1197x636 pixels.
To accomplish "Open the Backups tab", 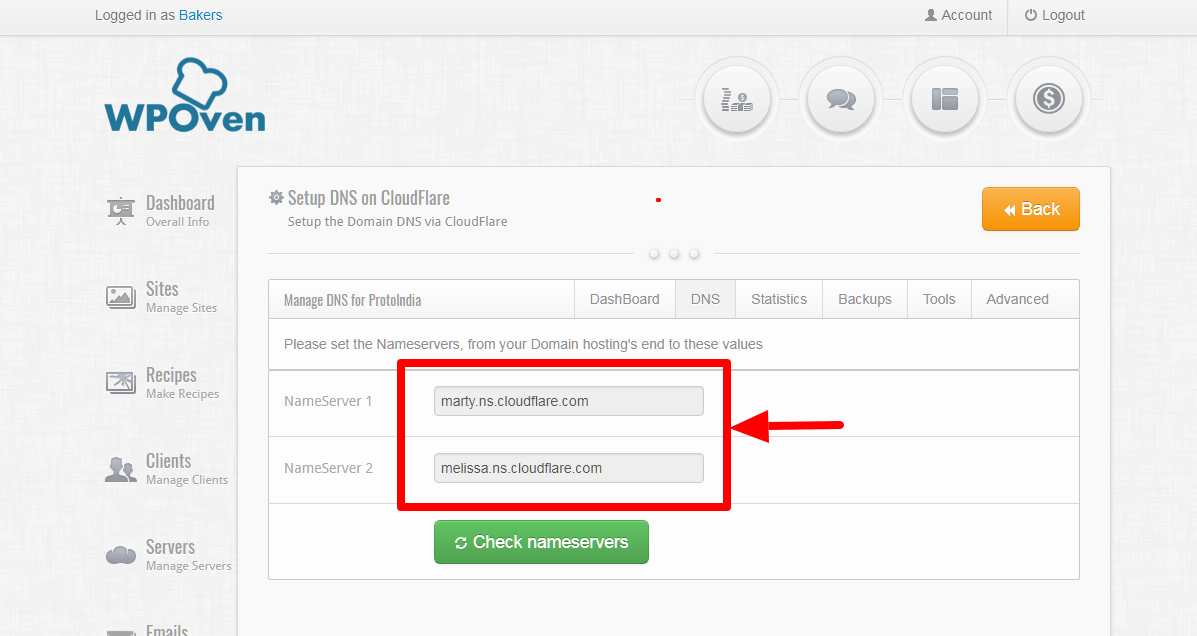I will coord(865,299).
